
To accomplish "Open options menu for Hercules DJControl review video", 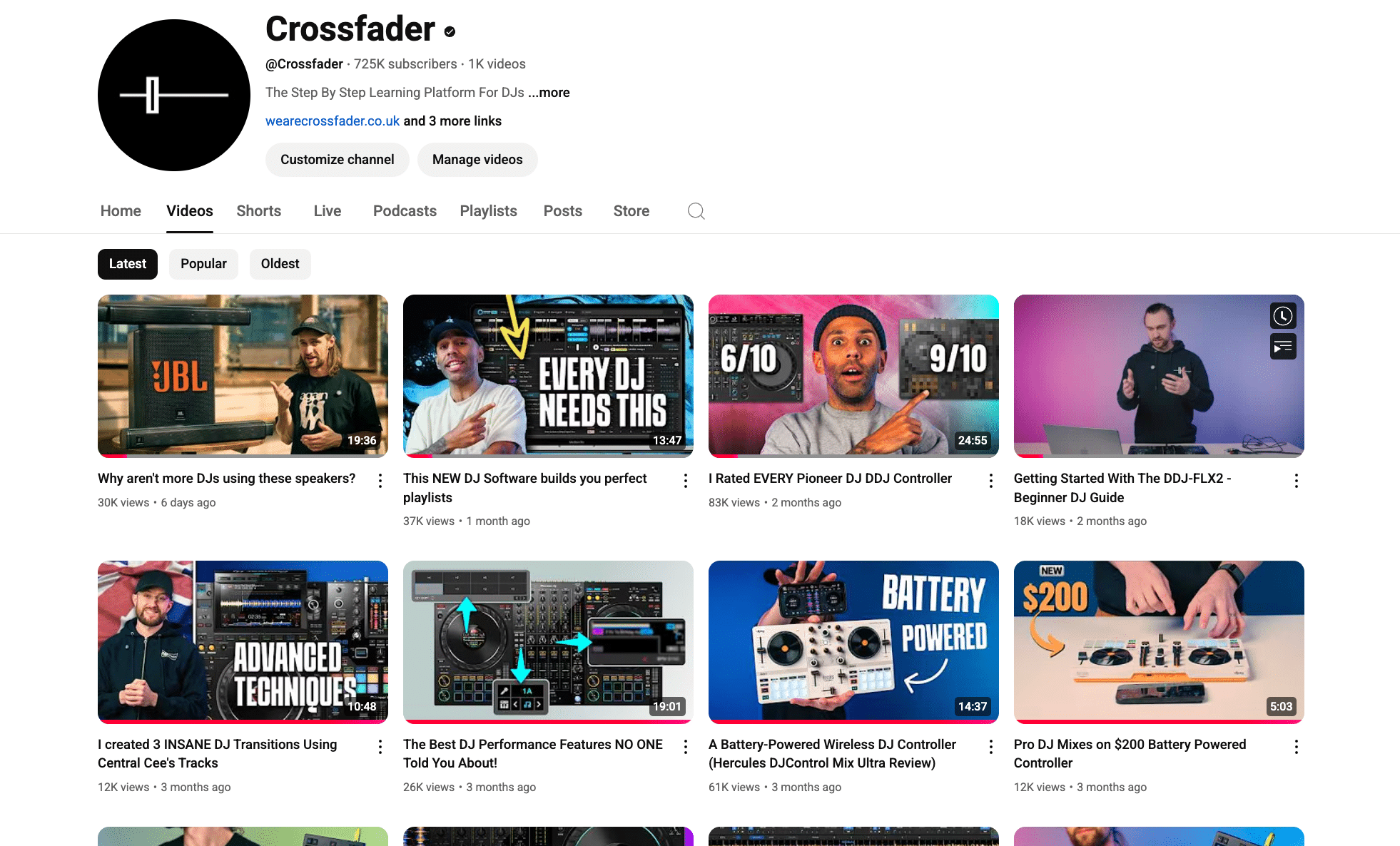I will 991,747.
